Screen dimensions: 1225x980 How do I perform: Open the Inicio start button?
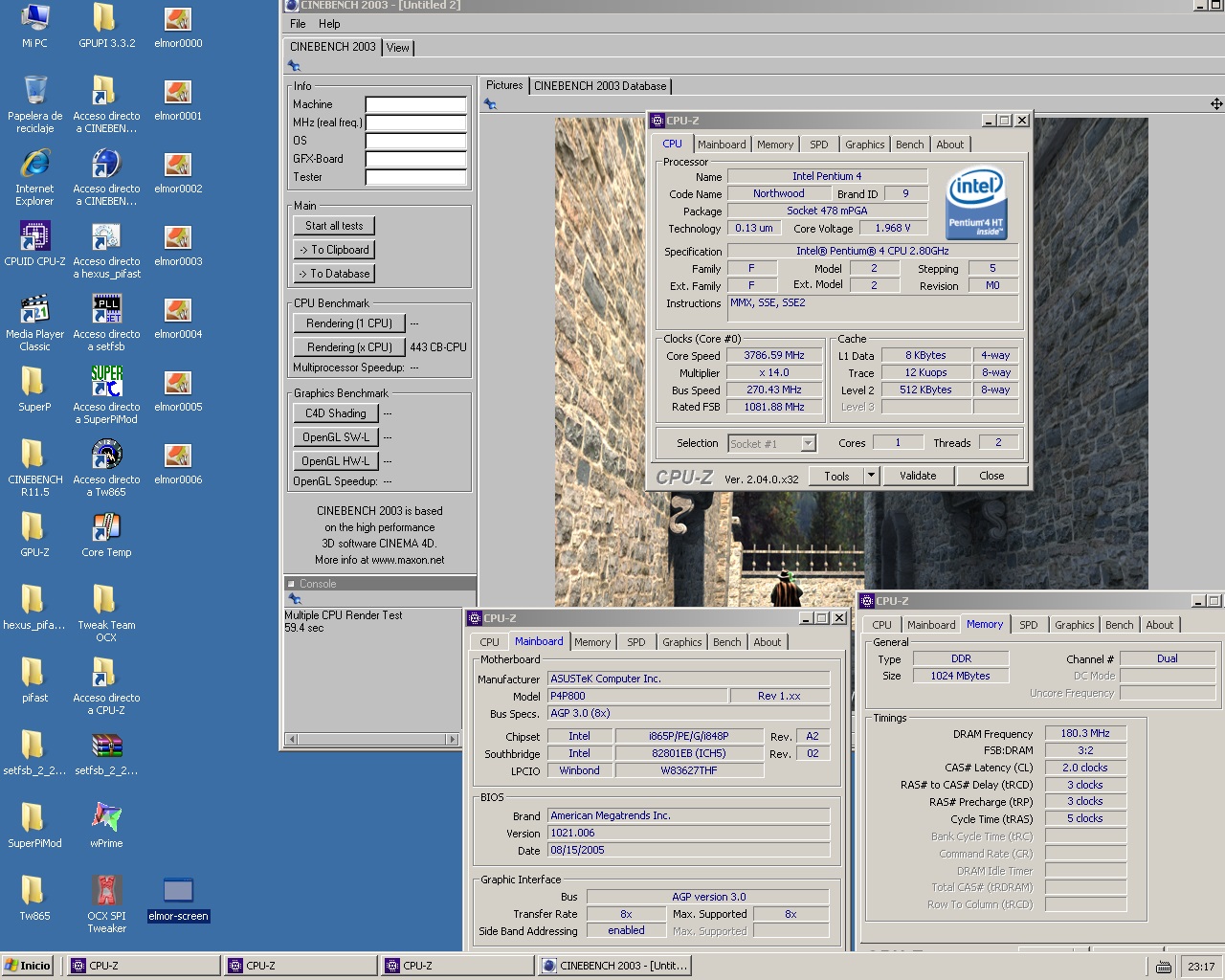tap(27, 966)
